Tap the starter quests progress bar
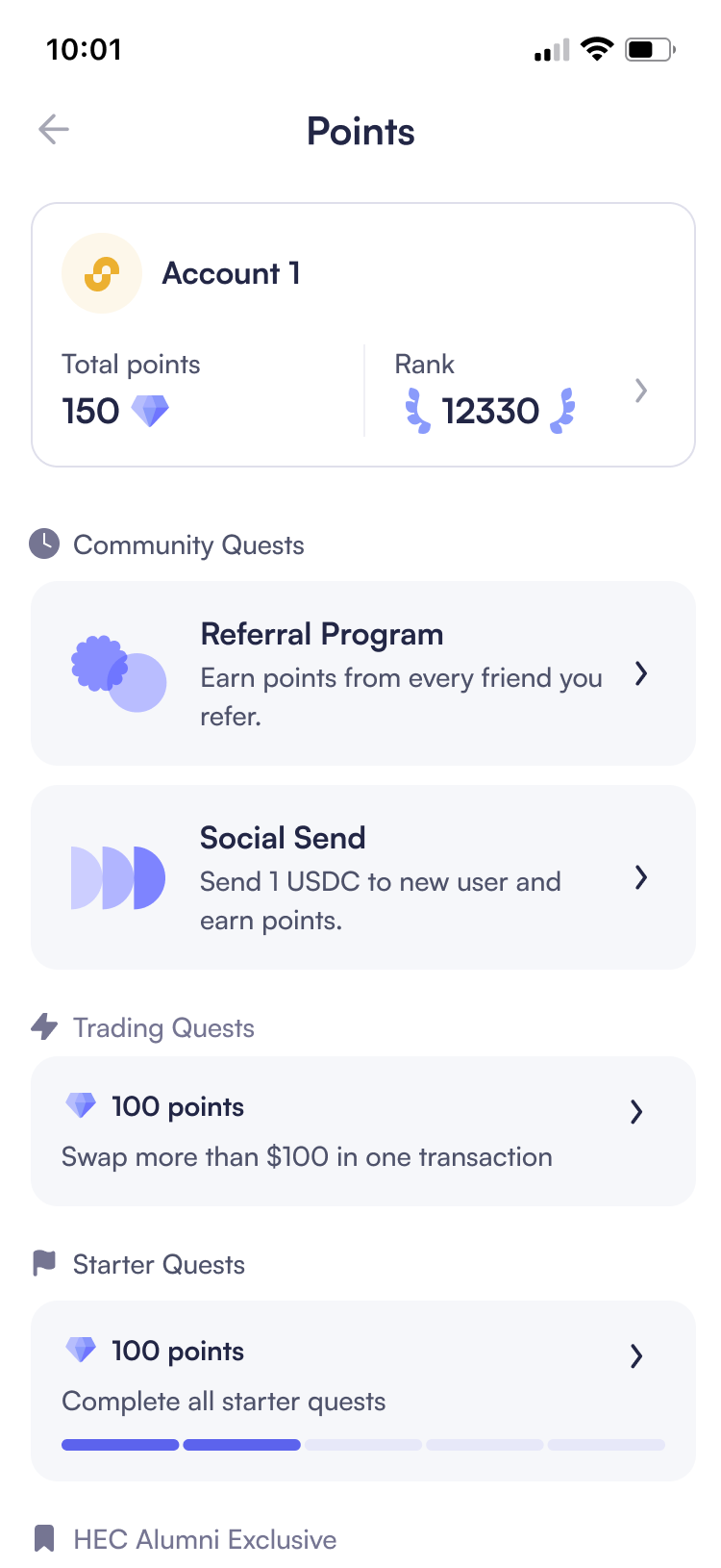721x1568 pixels. (x=363, y=1445)
